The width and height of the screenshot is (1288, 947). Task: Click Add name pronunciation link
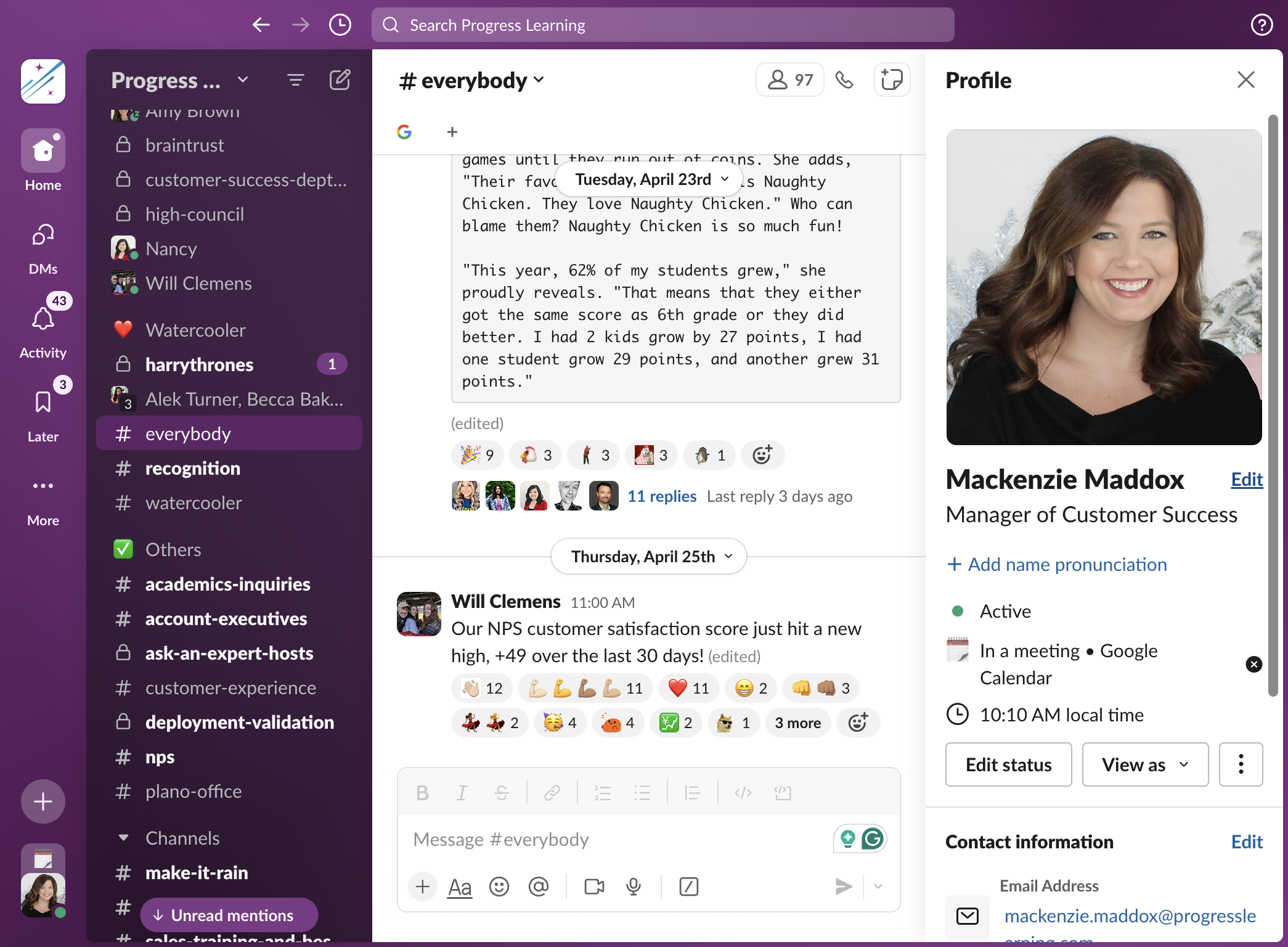[1057, 564]
